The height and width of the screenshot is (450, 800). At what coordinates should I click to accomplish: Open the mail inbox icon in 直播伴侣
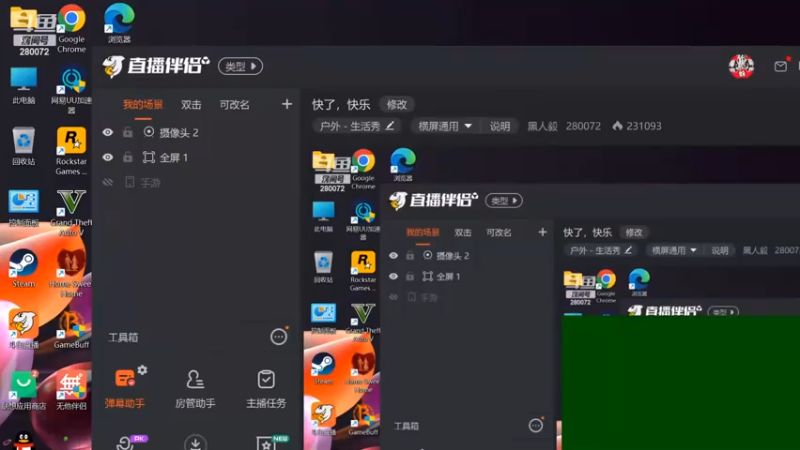click(x=780, y=66)
